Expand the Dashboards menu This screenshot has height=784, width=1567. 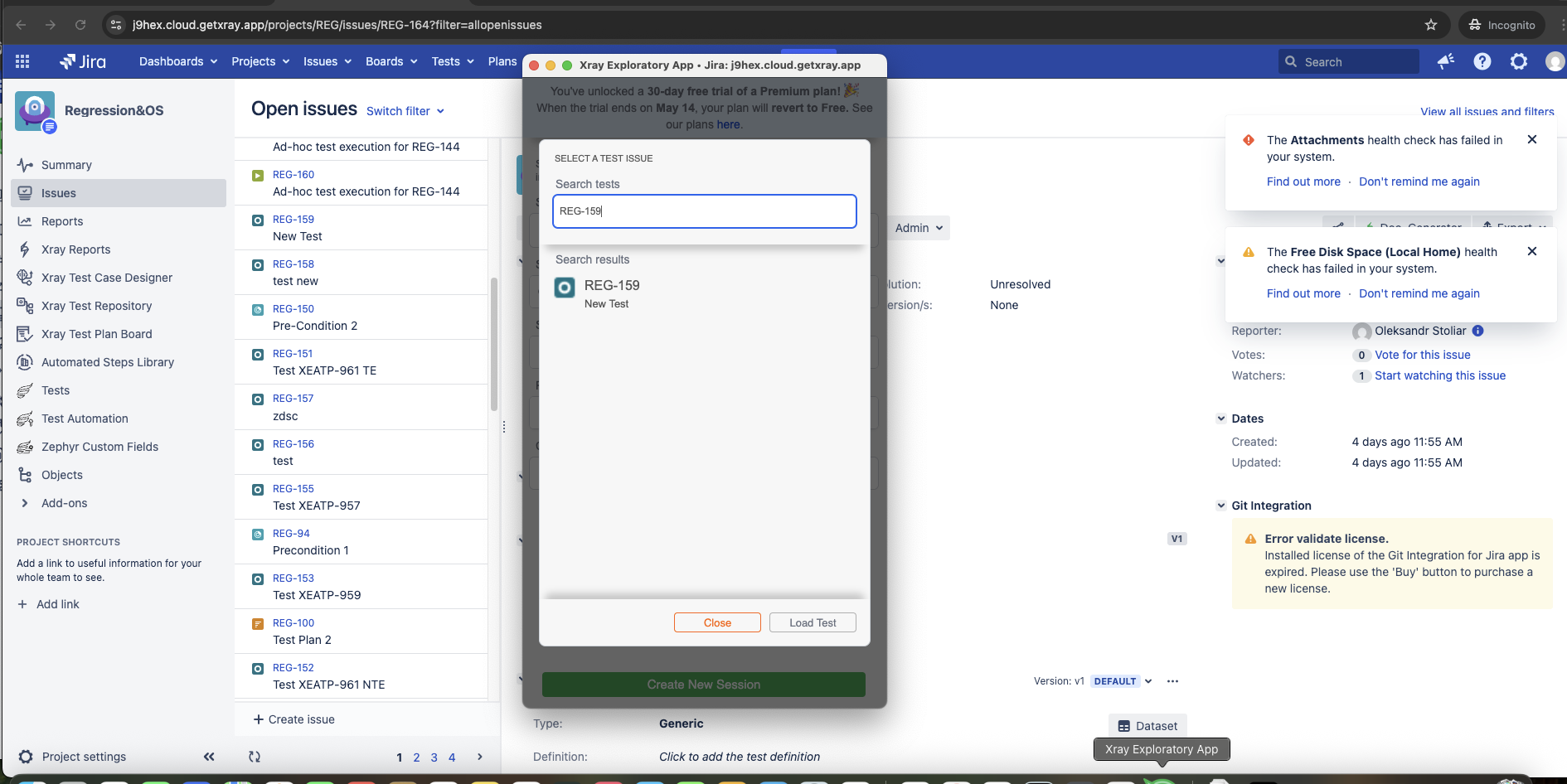click(178, 61)
